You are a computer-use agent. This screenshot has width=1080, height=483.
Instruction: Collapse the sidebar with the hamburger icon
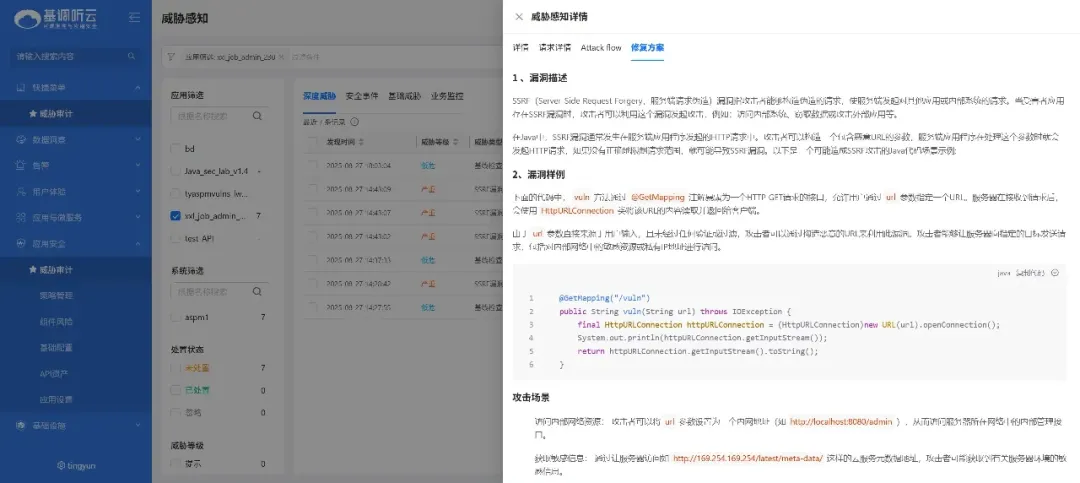pyautogui.click(x=135, y=18)
